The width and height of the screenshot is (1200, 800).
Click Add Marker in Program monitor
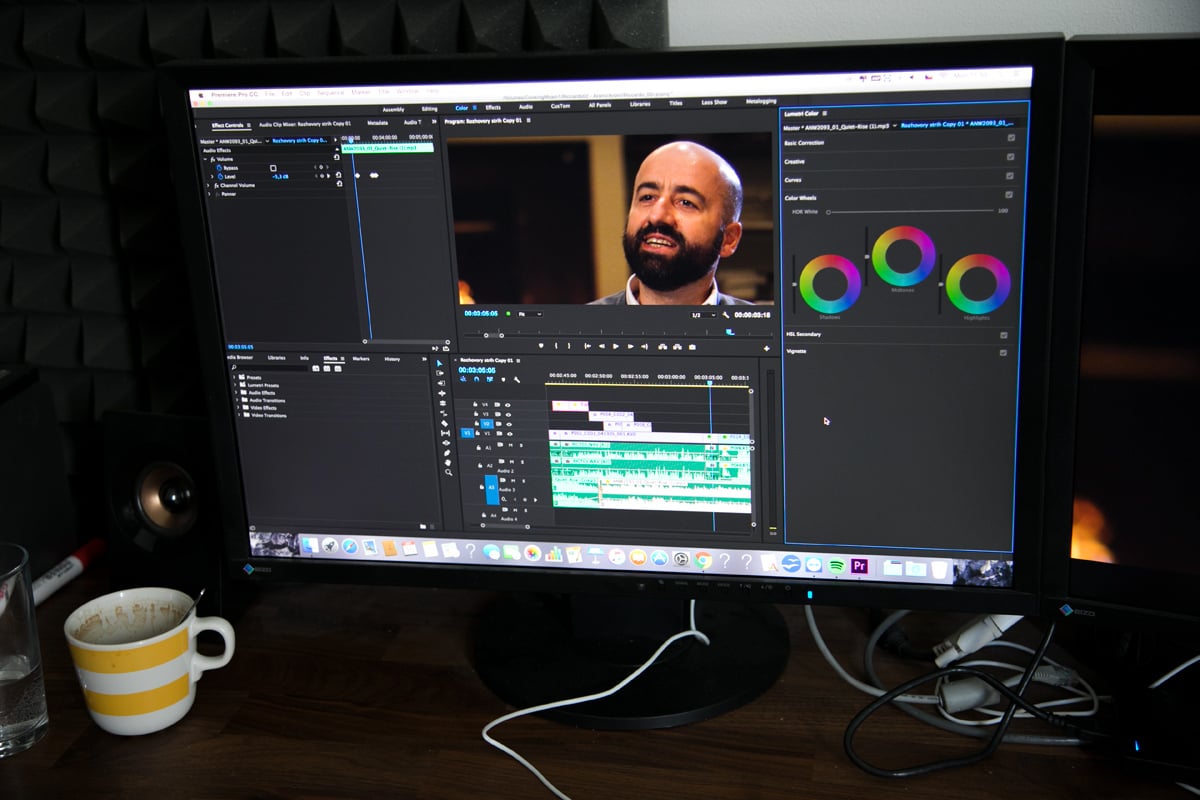[541, 346]
